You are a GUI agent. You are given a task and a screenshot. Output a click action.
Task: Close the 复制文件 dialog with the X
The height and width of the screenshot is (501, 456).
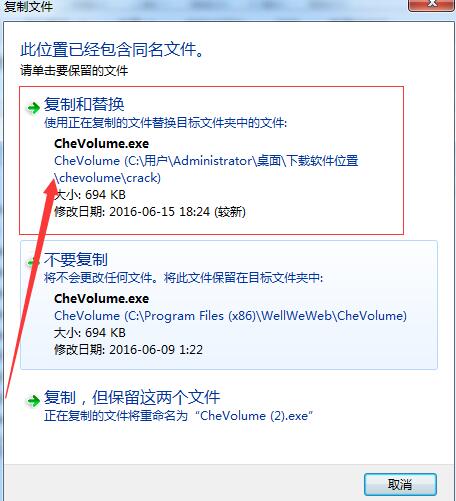432,5
